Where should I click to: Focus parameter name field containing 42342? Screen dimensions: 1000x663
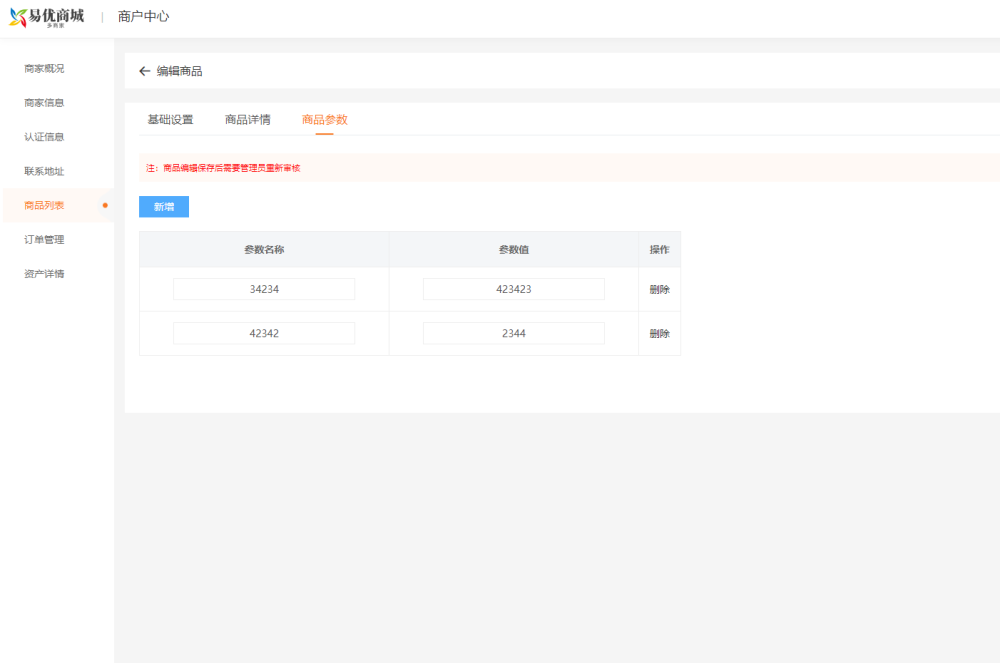(x=264, y=333)
